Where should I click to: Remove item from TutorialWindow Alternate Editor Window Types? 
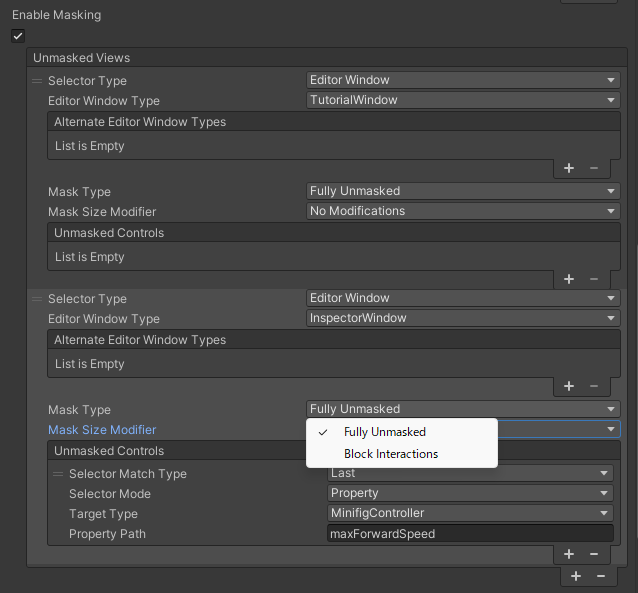[x=594, y=168]
